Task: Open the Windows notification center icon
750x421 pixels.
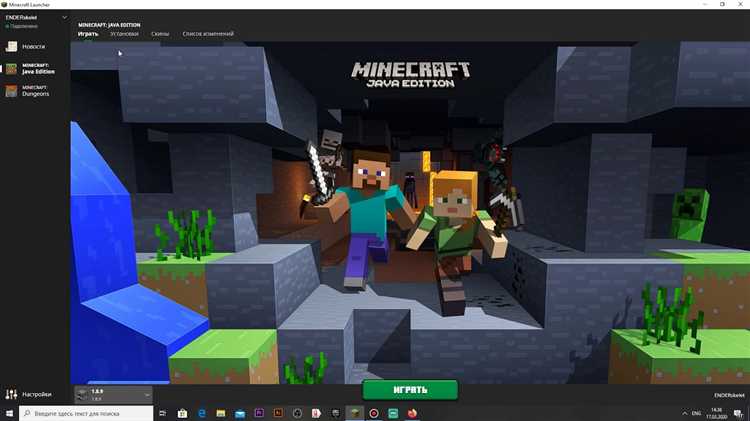Action: point(739,413)
